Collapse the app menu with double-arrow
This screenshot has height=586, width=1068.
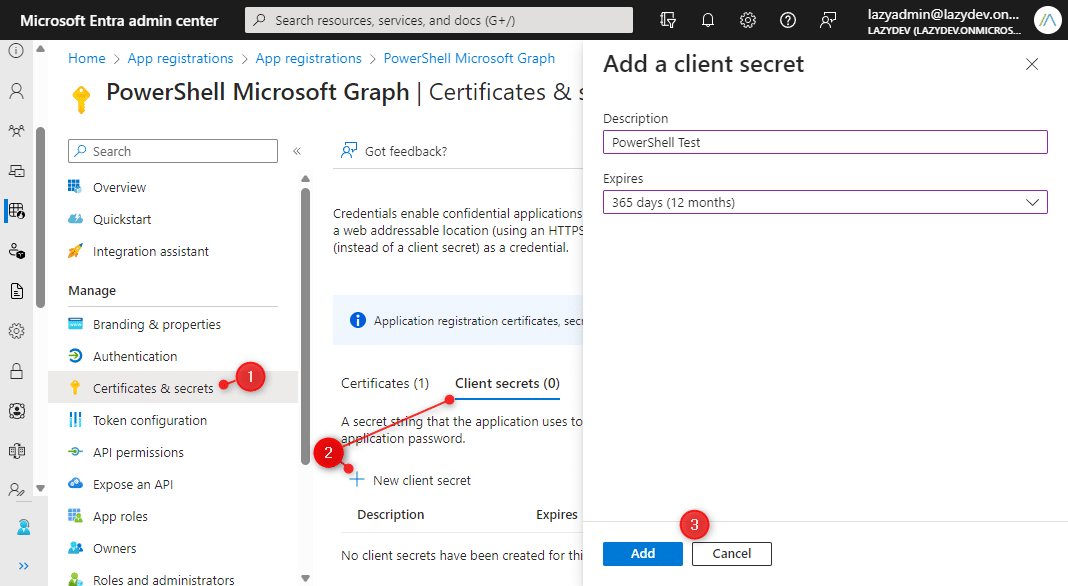(297, 151)
